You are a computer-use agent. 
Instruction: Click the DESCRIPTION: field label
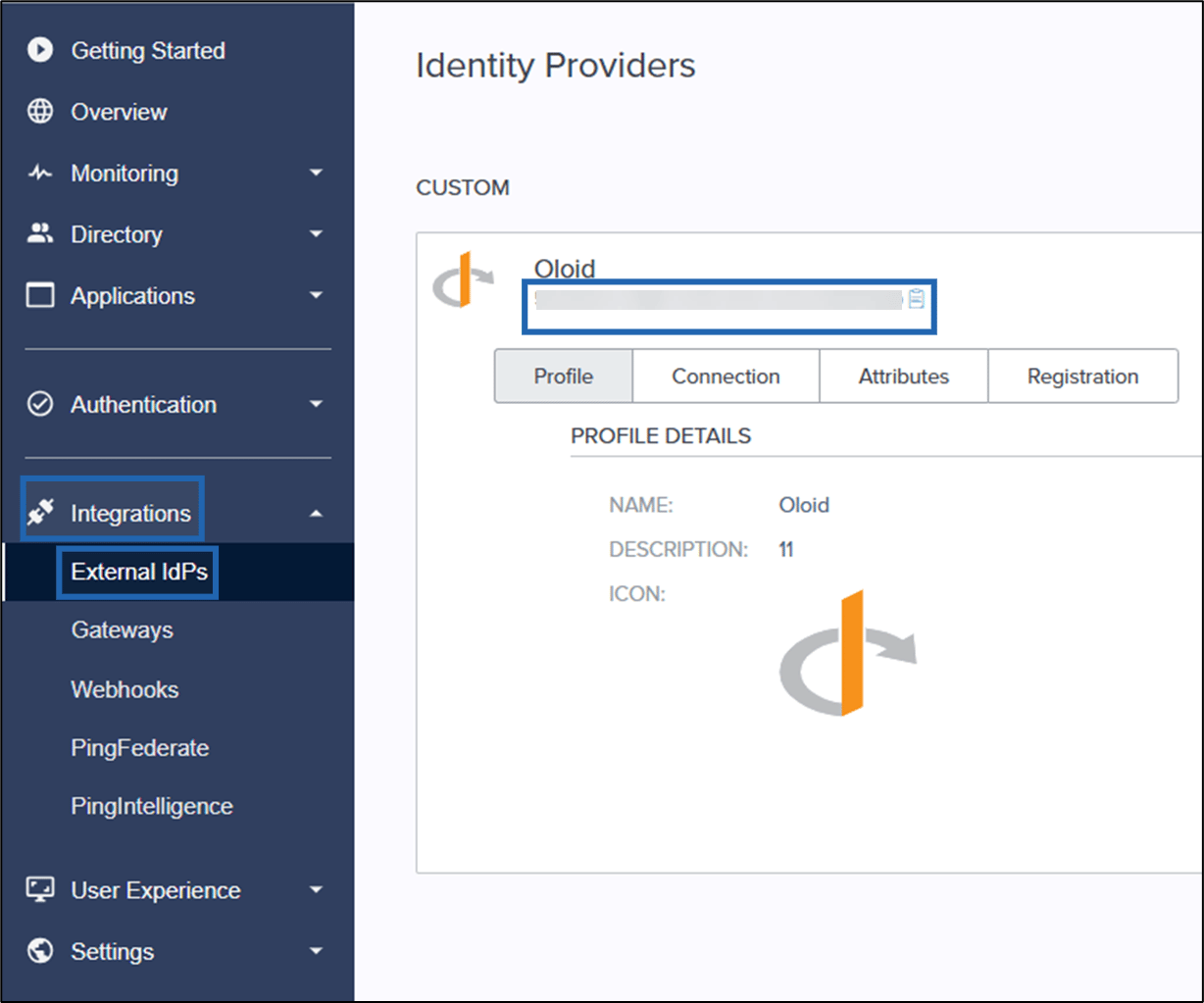click(678, 549)
